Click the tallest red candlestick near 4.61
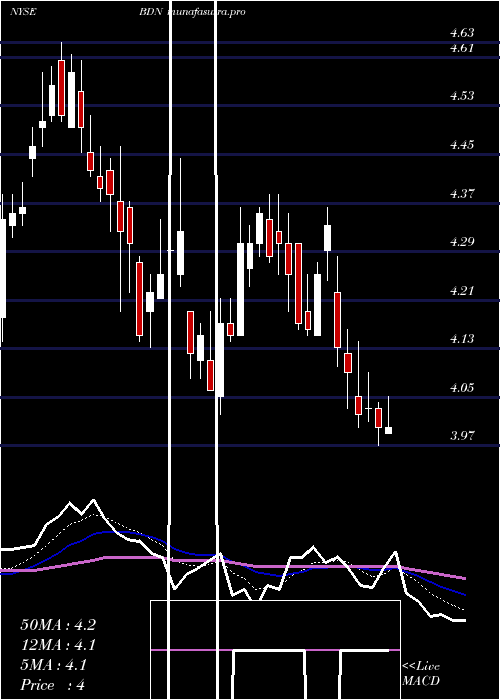 tap(62, 88)
